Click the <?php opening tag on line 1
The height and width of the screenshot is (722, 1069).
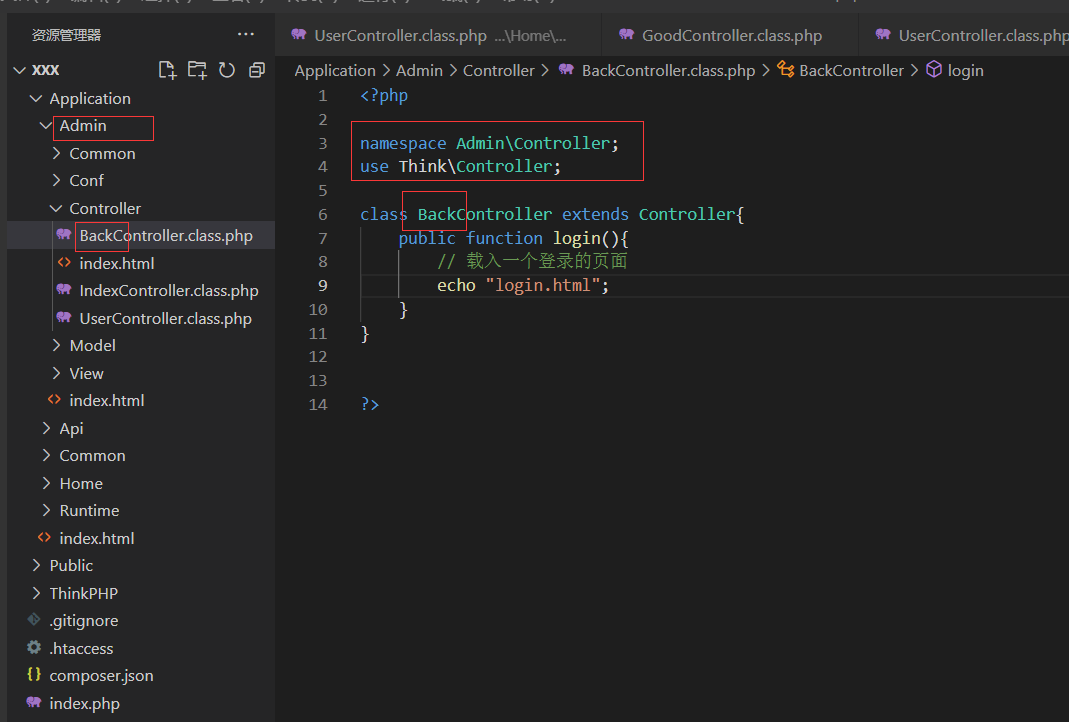pyautogui.click(x=384, y=95)
